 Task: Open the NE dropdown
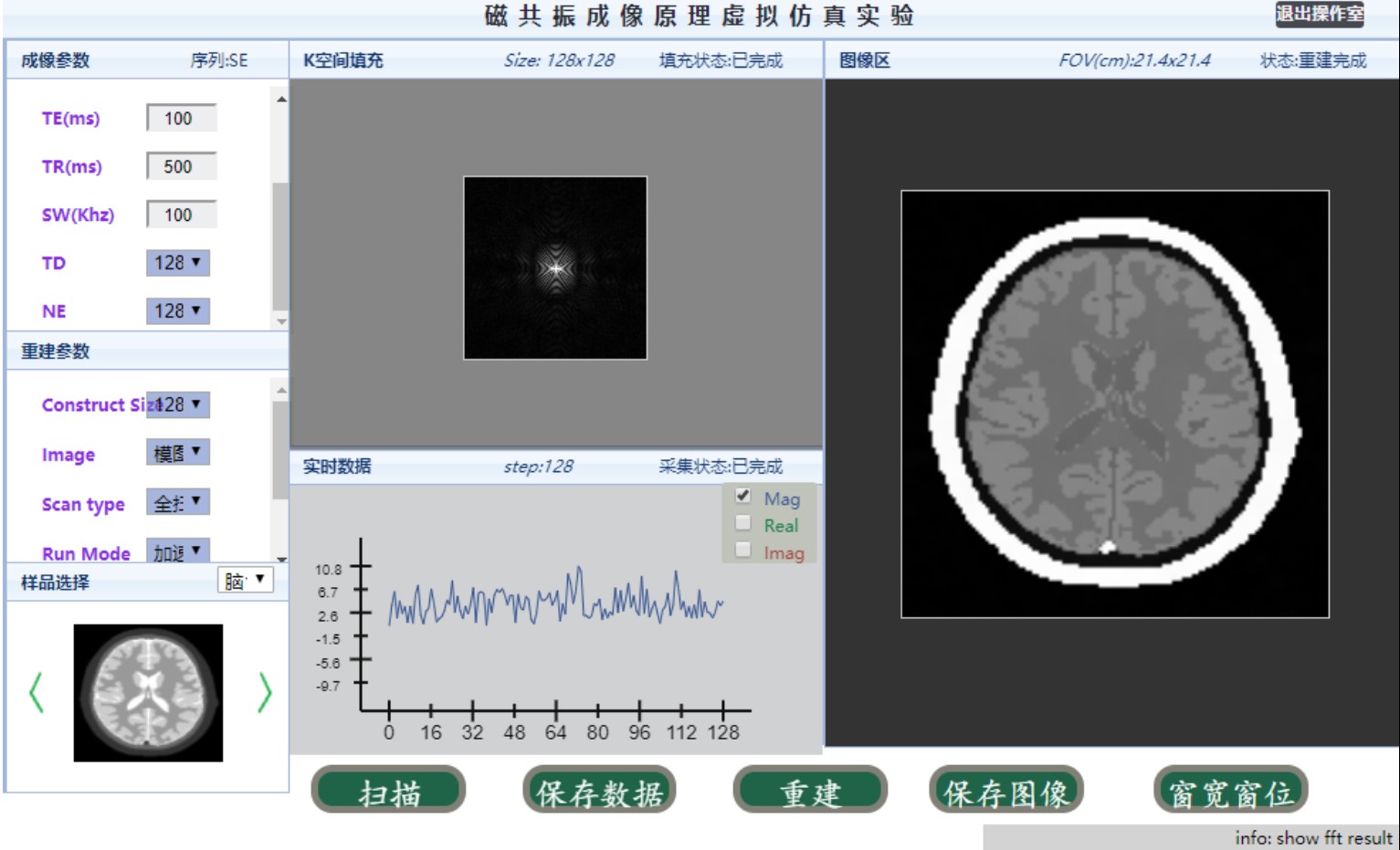pos(178,311)
